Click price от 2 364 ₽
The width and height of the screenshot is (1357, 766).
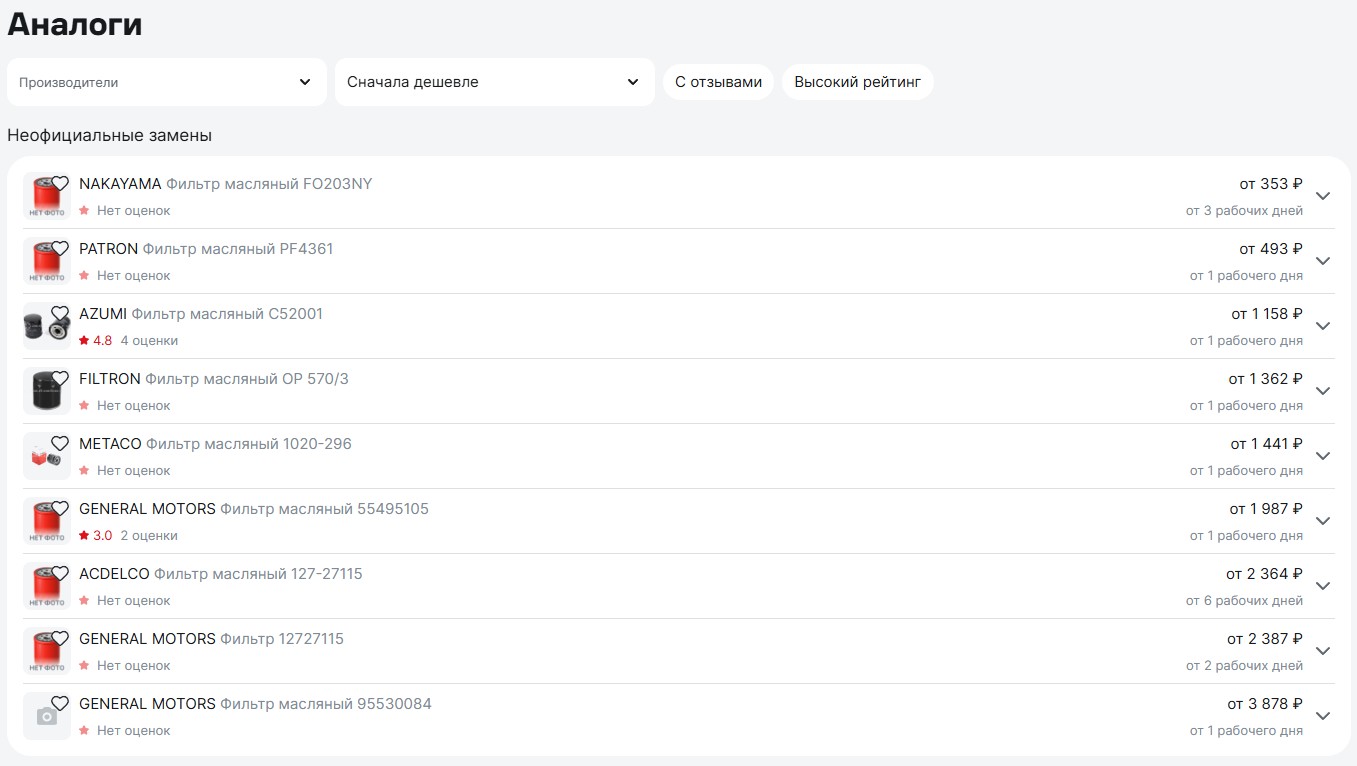(x=1265, y=574)
